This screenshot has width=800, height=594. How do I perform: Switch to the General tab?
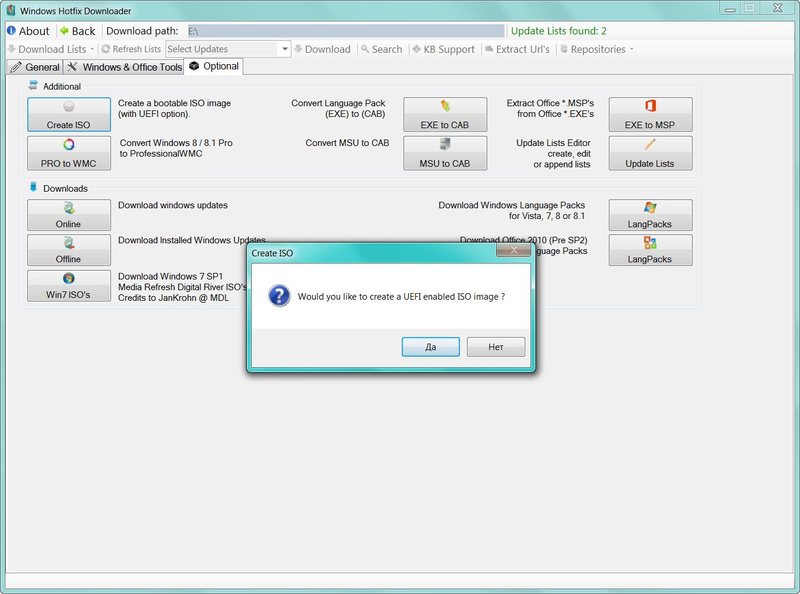[35, 67]
